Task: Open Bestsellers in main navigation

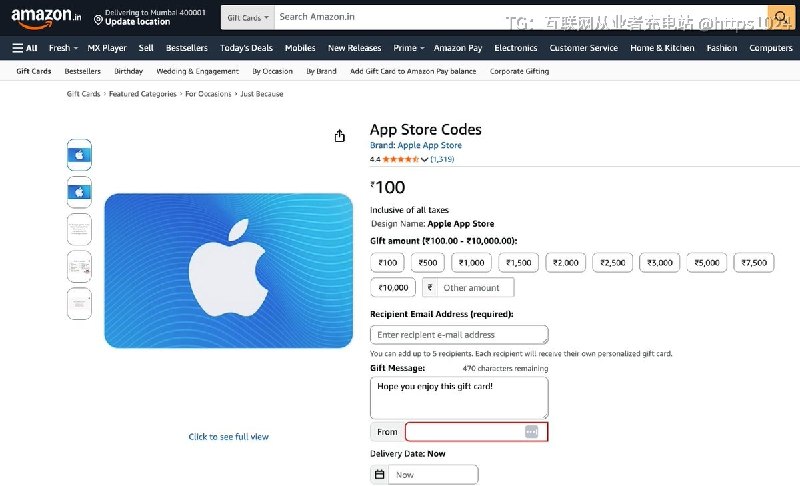Action: click(x=187, y=48)
